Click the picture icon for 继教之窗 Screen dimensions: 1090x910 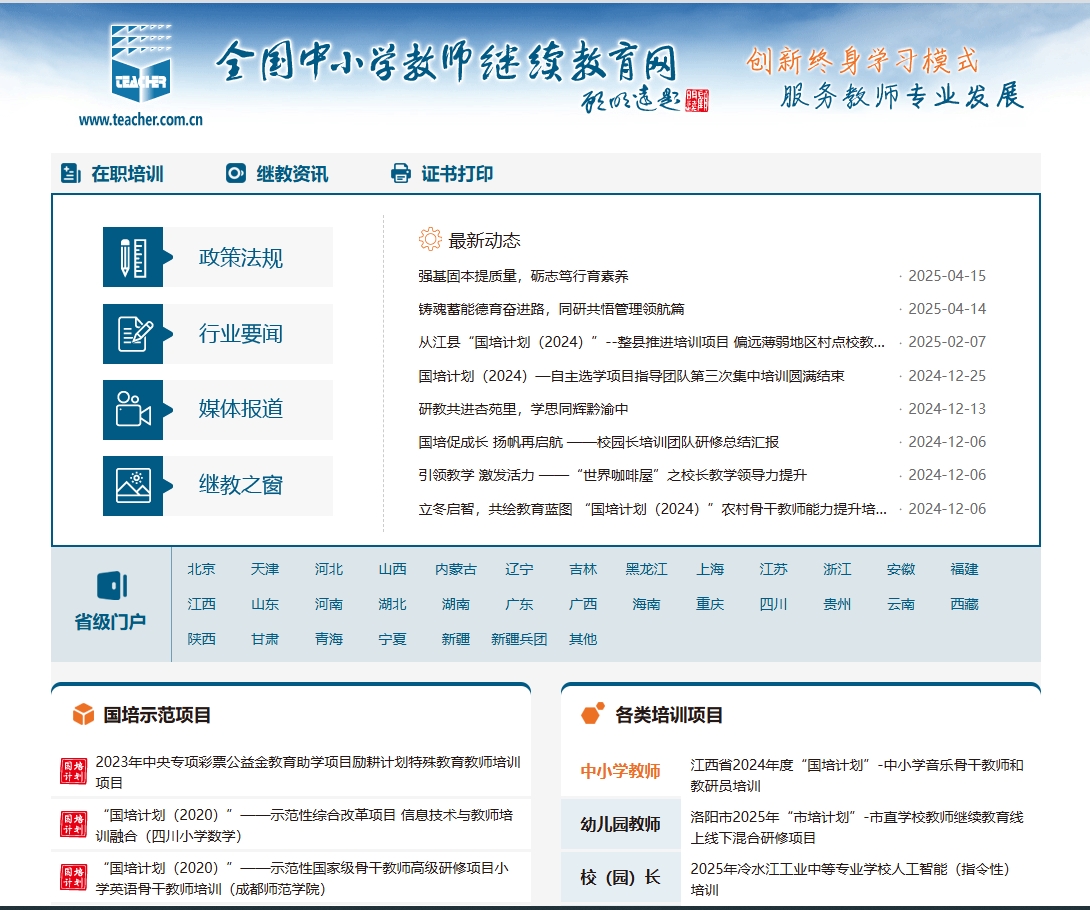[x=133, y=486]
